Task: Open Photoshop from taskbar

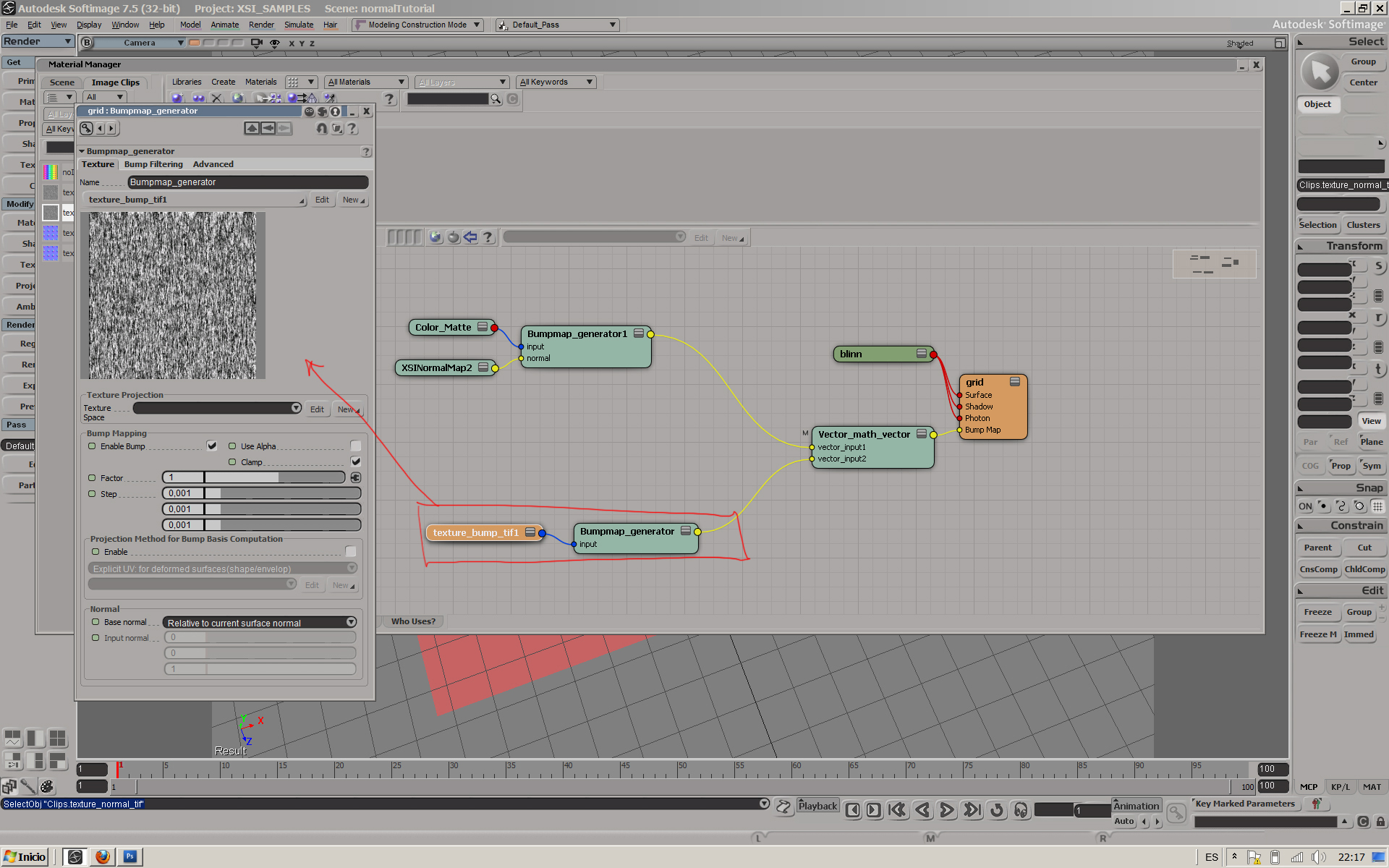Action: coord(130,856)
